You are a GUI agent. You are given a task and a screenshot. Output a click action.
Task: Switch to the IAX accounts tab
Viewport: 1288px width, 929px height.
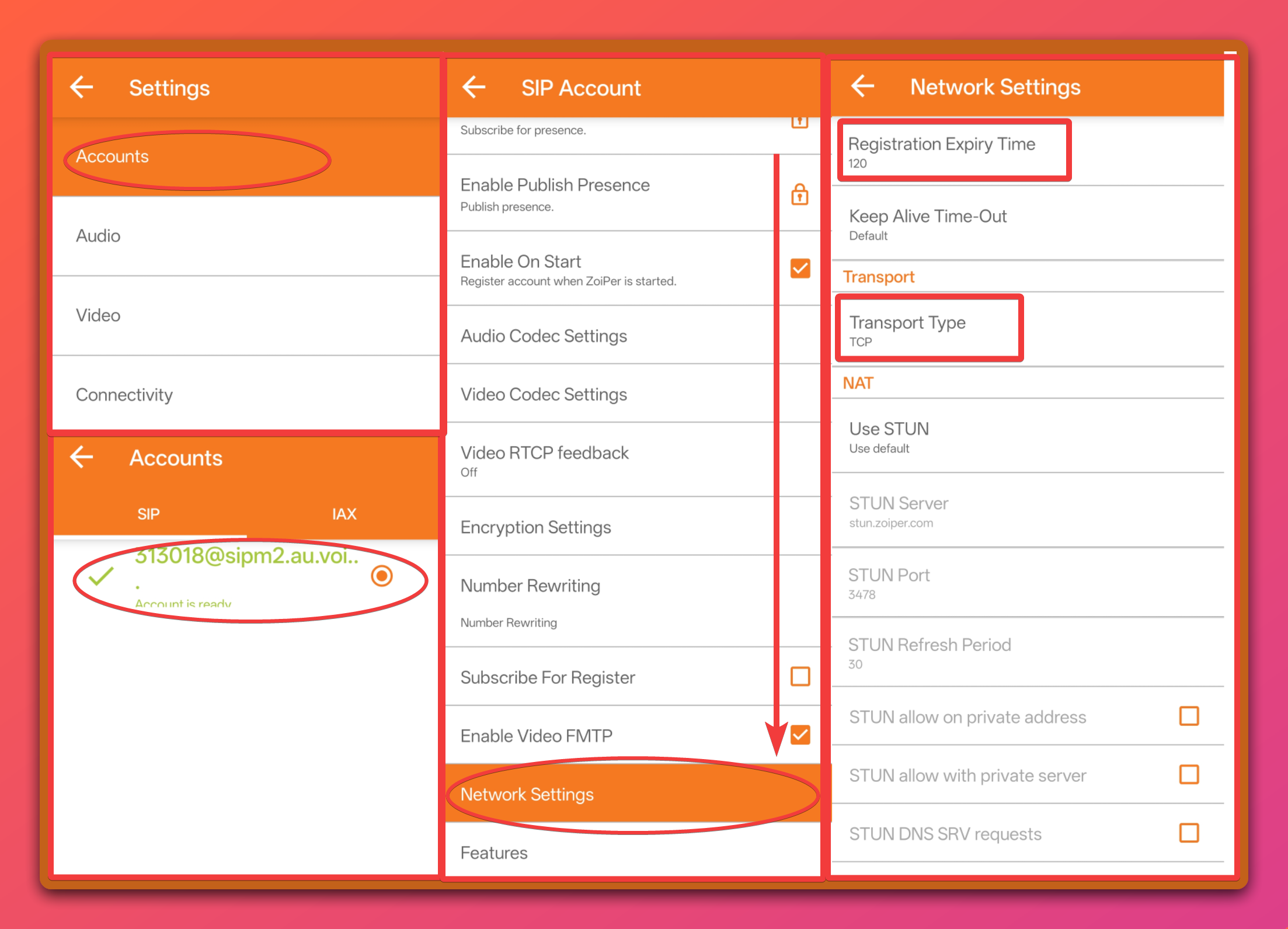click(x=344, y=514)
